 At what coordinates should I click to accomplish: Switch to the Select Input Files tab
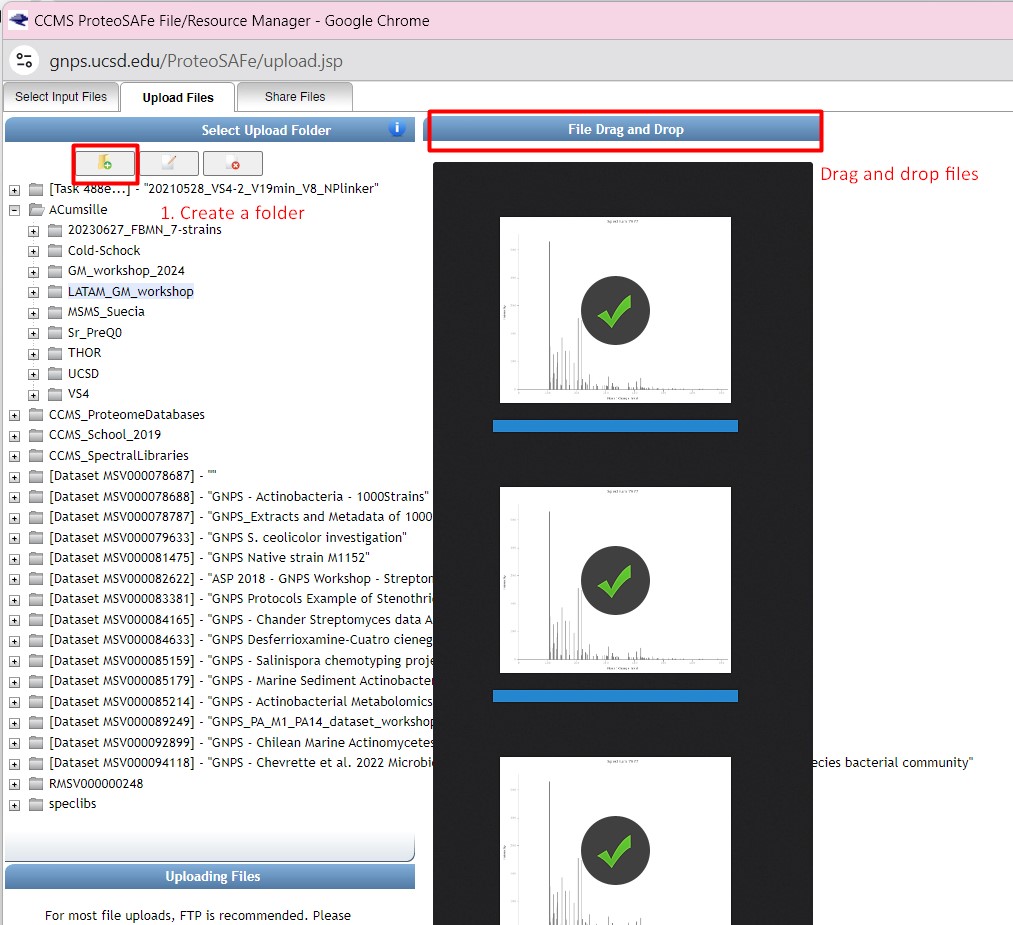coord(61,97)
